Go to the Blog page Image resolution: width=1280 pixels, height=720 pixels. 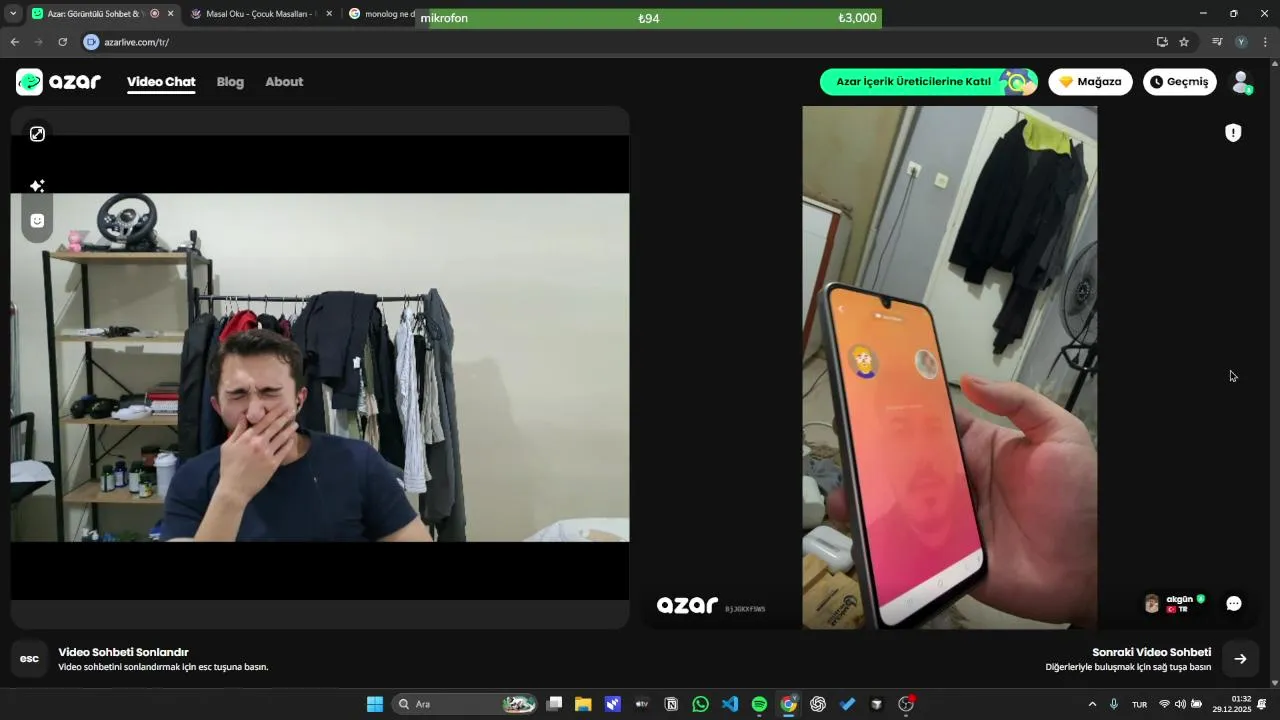pos(230,82)
